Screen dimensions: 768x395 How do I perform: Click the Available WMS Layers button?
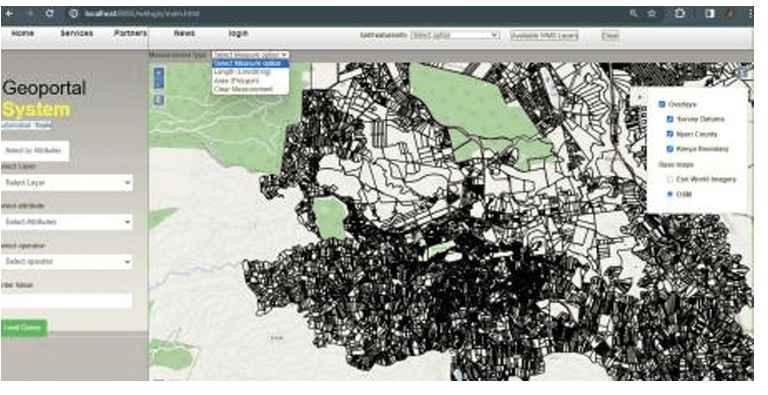pyautogui.click(x=544, y=35)
